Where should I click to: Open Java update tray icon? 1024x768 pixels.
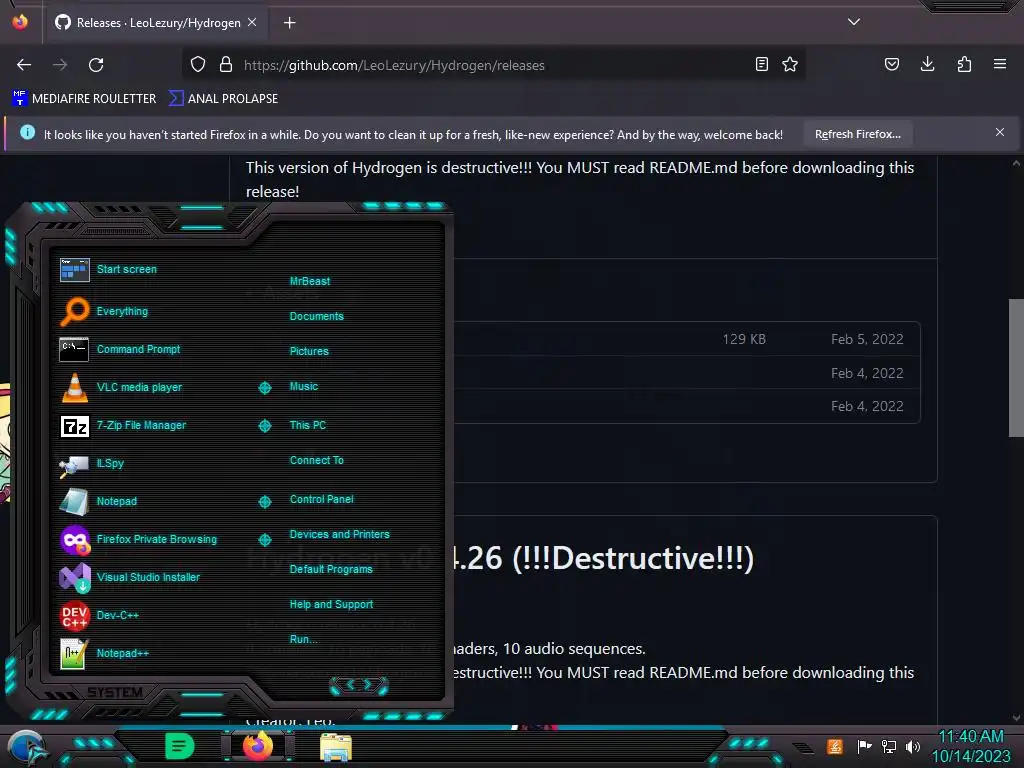(835, 746)
